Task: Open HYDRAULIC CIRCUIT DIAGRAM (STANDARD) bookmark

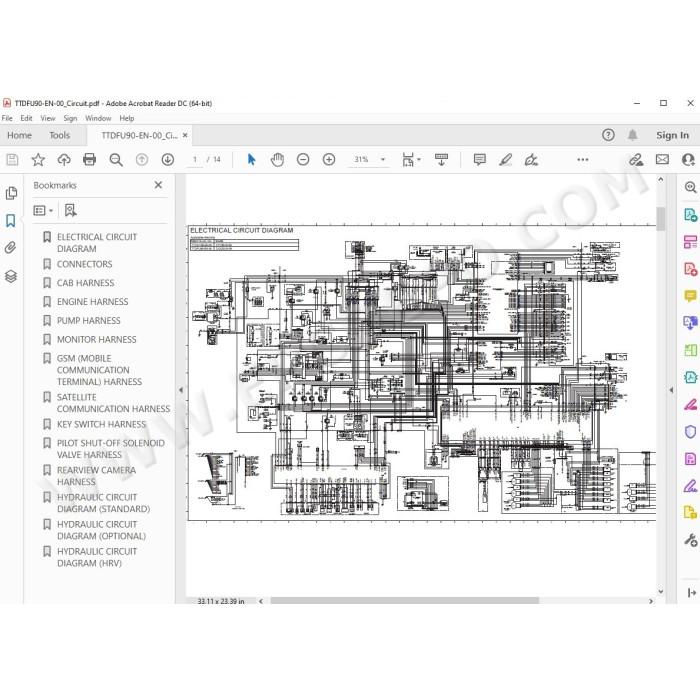Action: click(103, 503)
